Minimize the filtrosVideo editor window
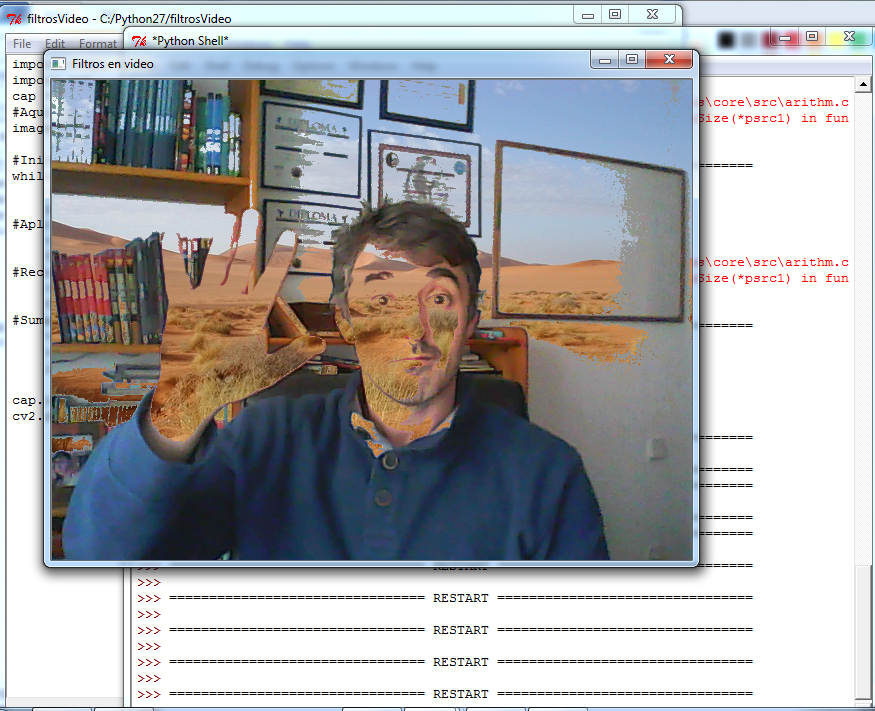This screenshot has width=875, height=711. pos(588,15)
